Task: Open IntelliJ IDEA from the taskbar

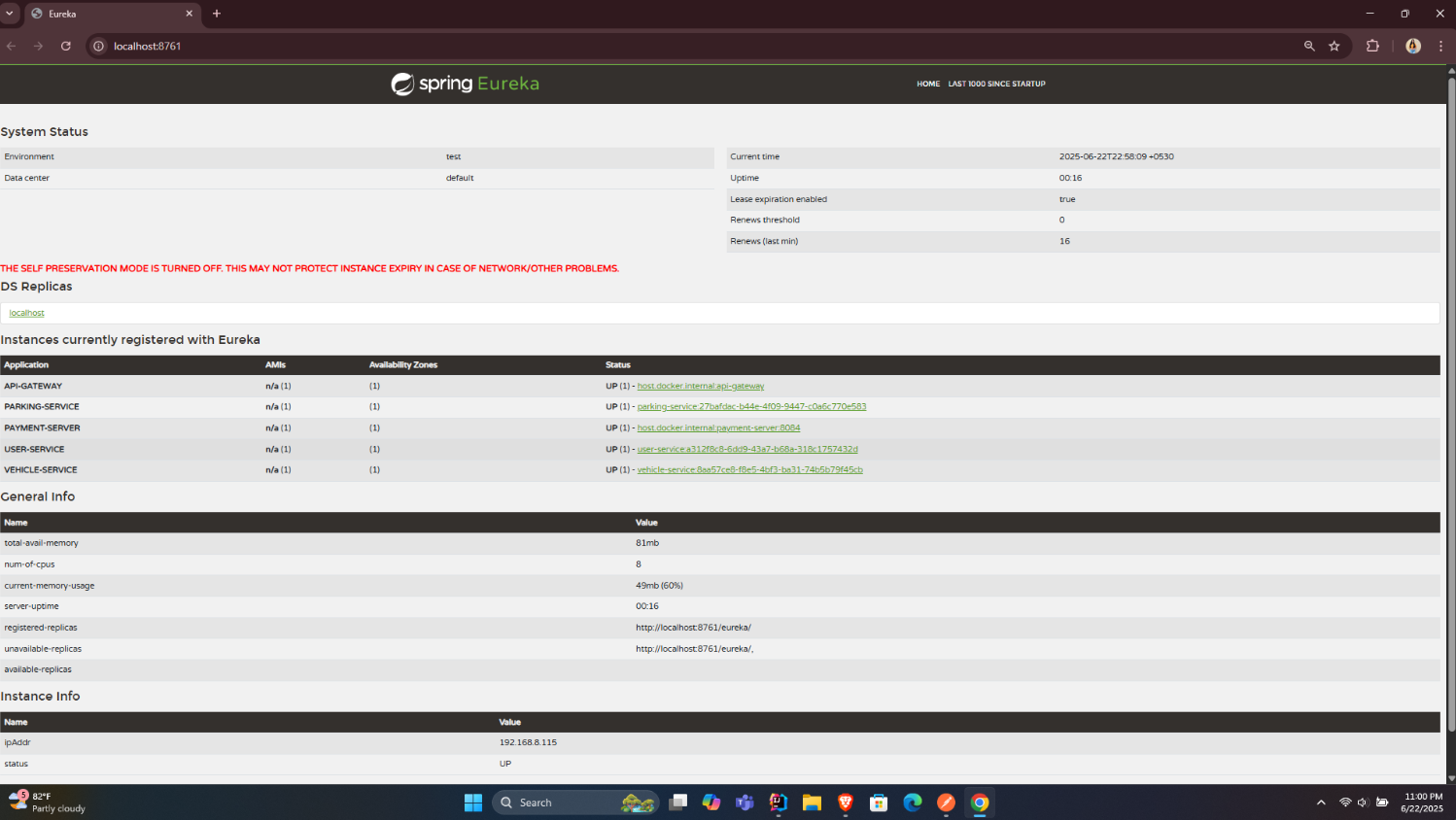Action: (x=779, y=803)
